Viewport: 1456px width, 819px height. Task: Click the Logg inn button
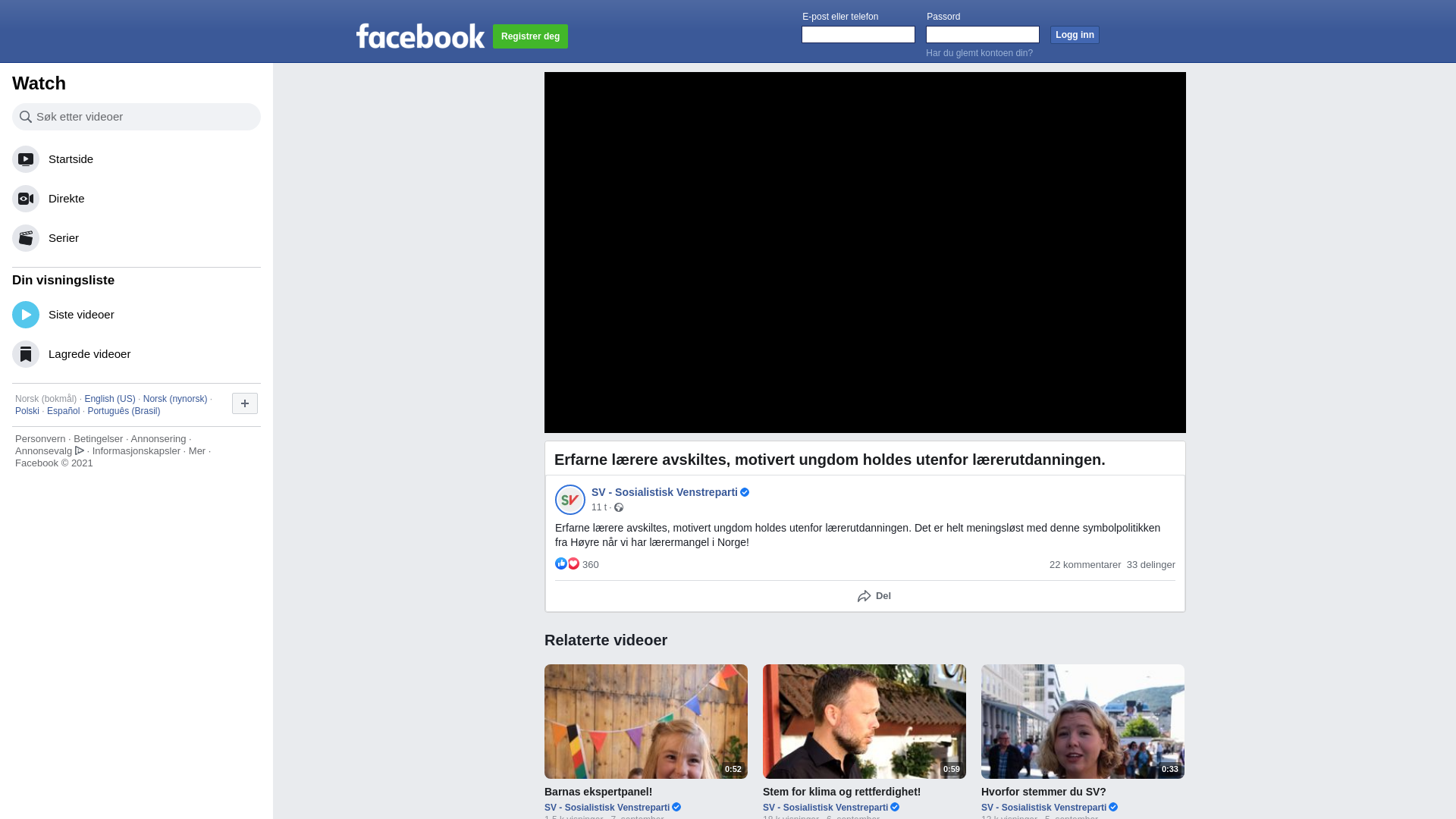point(1075,35)
